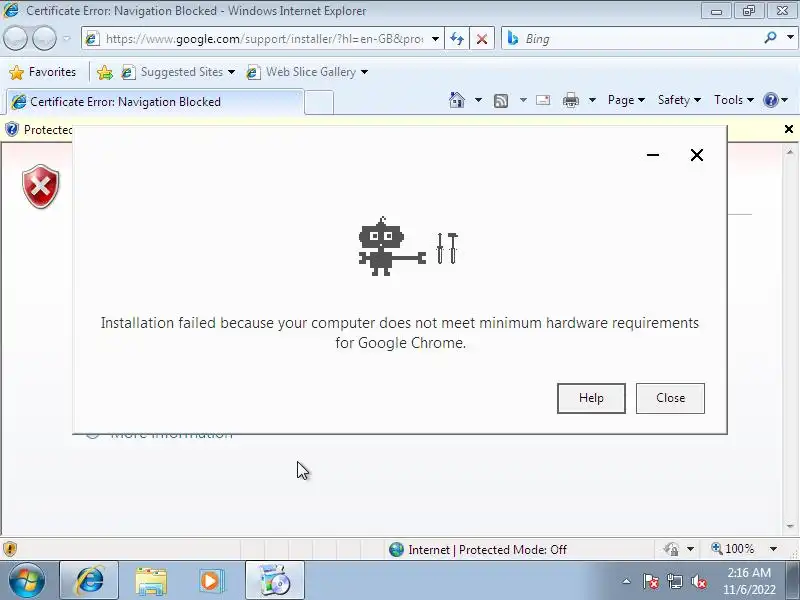This screenshot has width=800, height=600.
Task: Open address bar URL history dropdown
Action: [435, 39]
